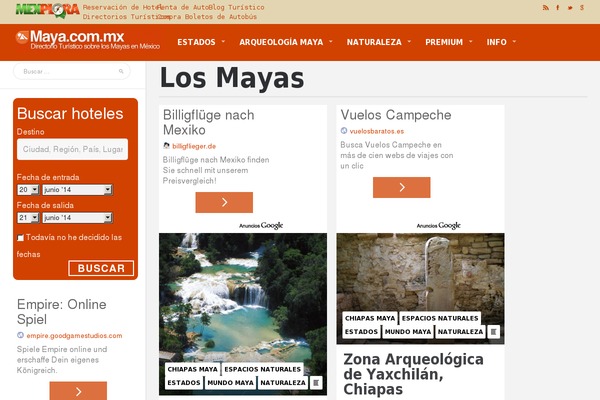600x400 pixels.
Task: Open check-out month dropdown junio '14
Action: point(77,218)
